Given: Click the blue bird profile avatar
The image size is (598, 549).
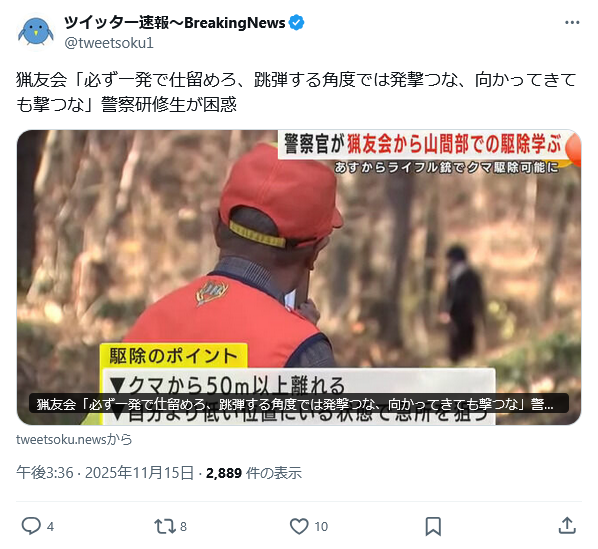Looking at the screenshot, I should tap(35, 33).
